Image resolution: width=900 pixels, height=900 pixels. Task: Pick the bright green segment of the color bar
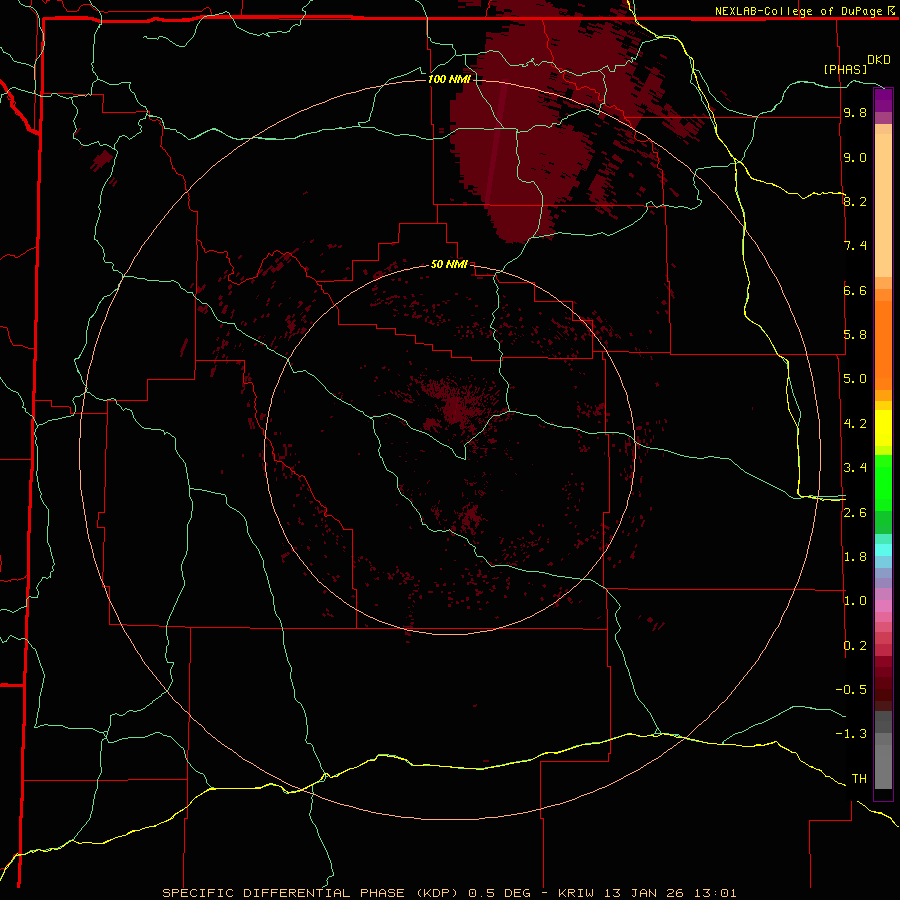tap(883, 483)
